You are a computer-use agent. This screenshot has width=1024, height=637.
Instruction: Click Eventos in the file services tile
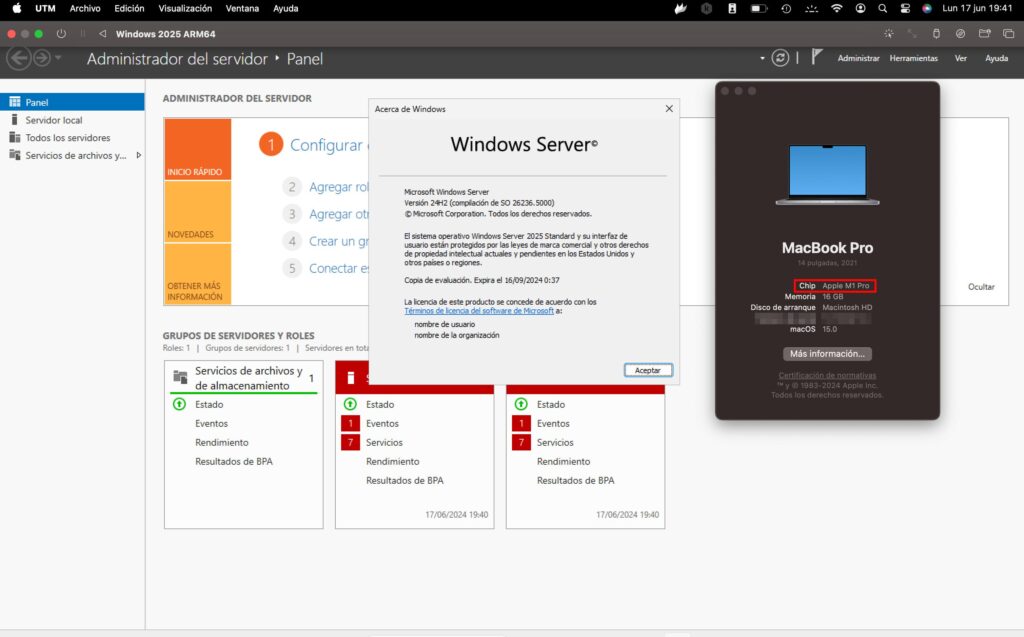click(x=212, y=423)
